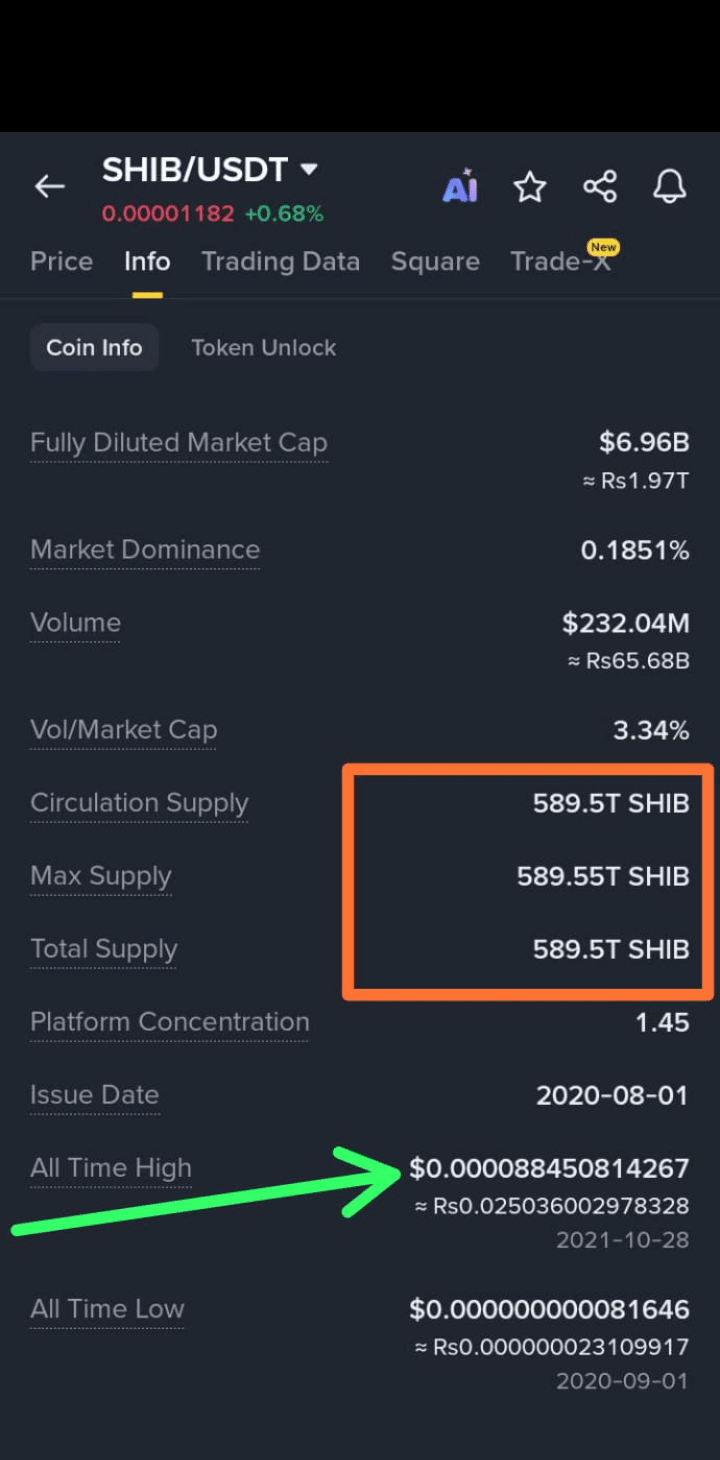This screenshot has height=1460, width=720.
Task: Select the Info tab
Action: click(x=147, y=261)
